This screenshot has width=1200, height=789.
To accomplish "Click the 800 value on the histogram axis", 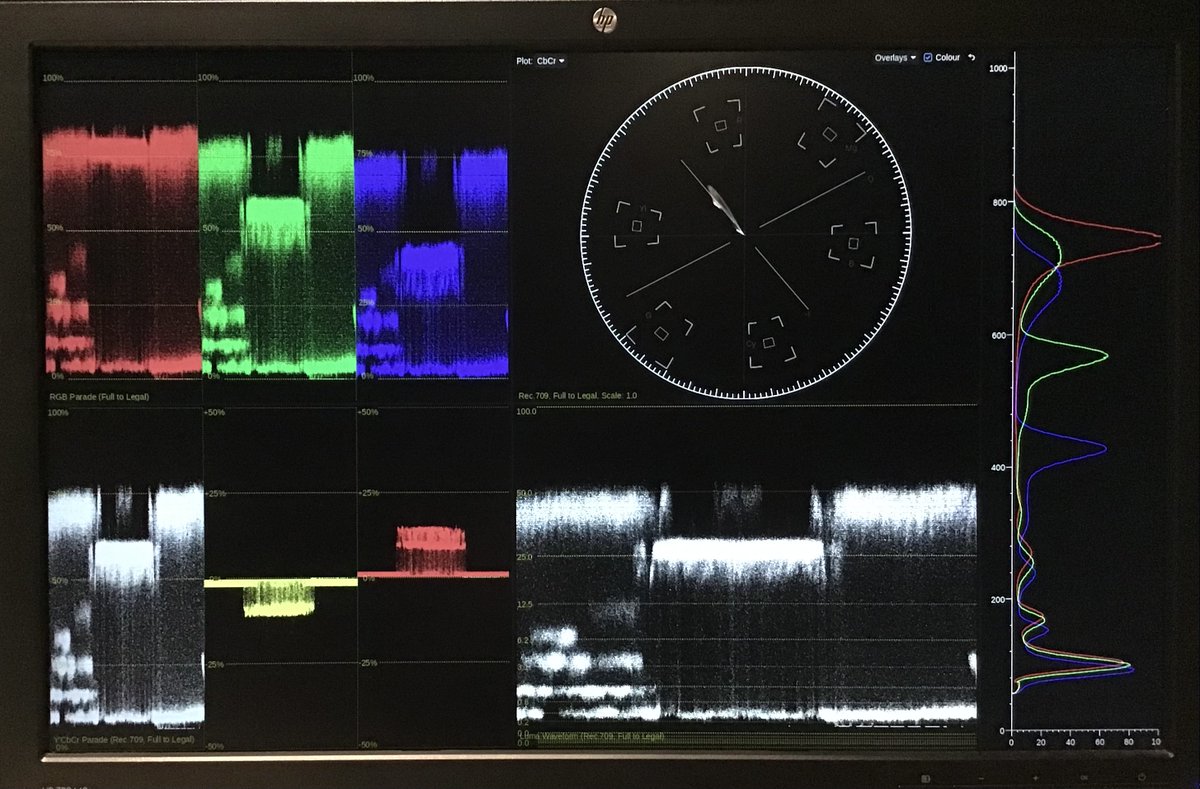I will coord(1000,203).
